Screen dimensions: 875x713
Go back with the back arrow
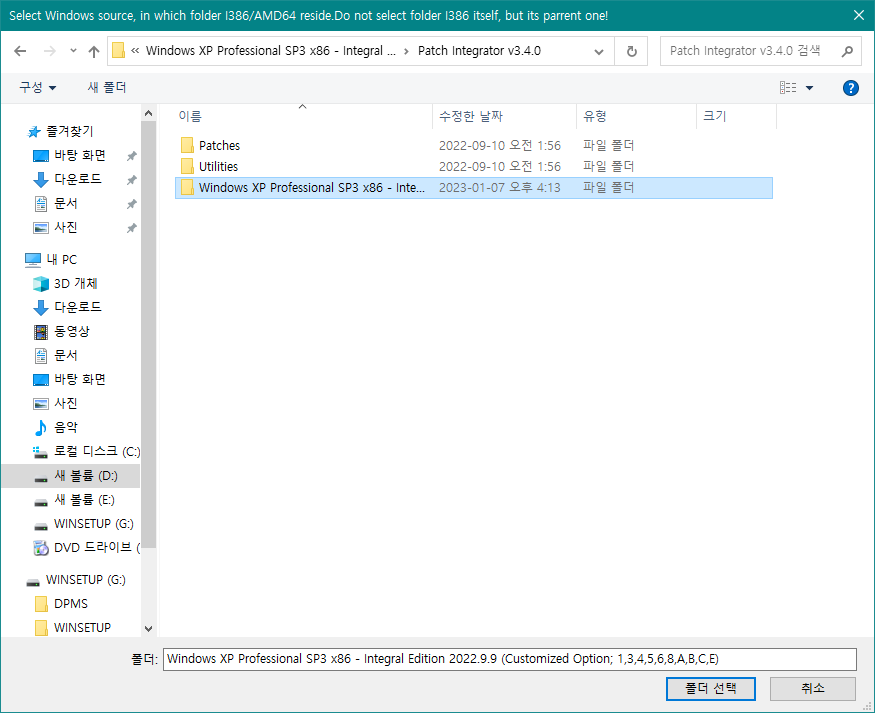pyautogui.click(x=20, y=51)
